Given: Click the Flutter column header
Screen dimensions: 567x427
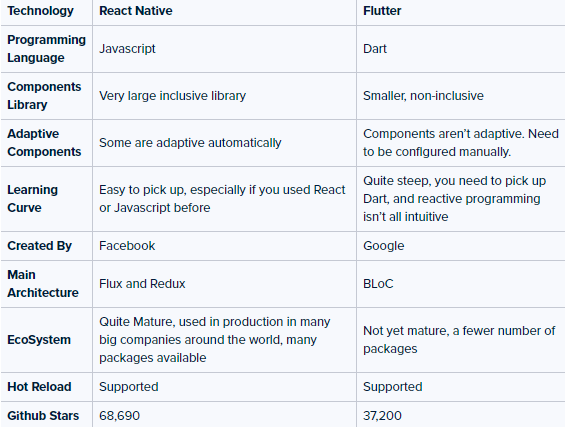Looking at the screenshot, I should [x=382, y=11].
